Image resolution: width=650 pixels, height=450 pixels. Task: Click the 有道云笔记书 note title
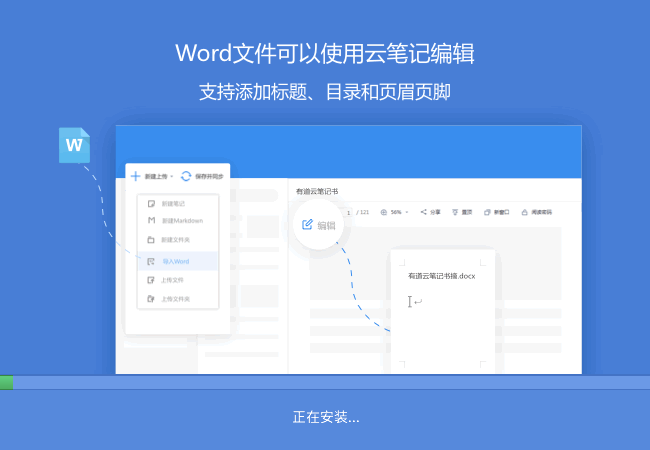[x=317, y=189]
